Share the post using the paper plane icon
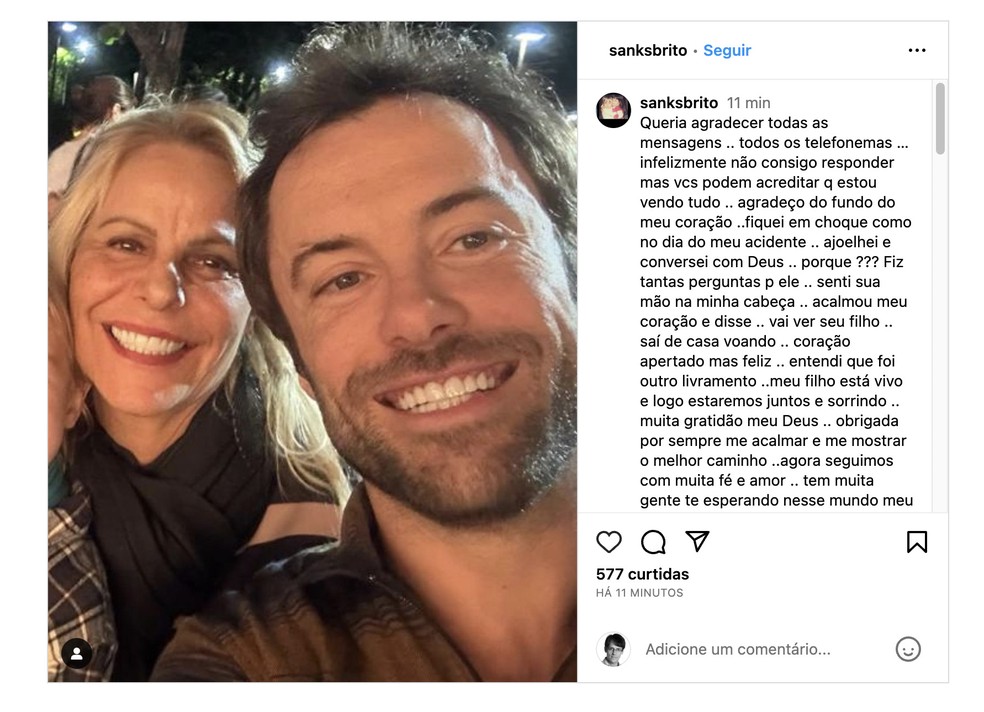 coord(699,540)
